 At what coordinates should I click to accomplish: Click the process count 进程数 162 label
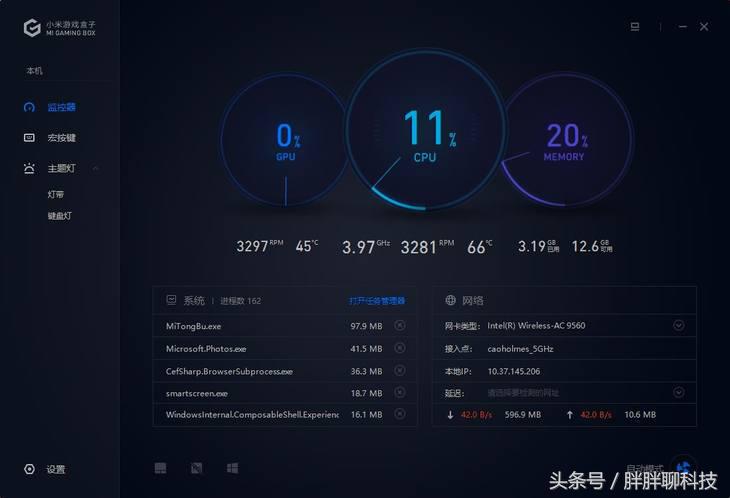click(x=240, y=301)
